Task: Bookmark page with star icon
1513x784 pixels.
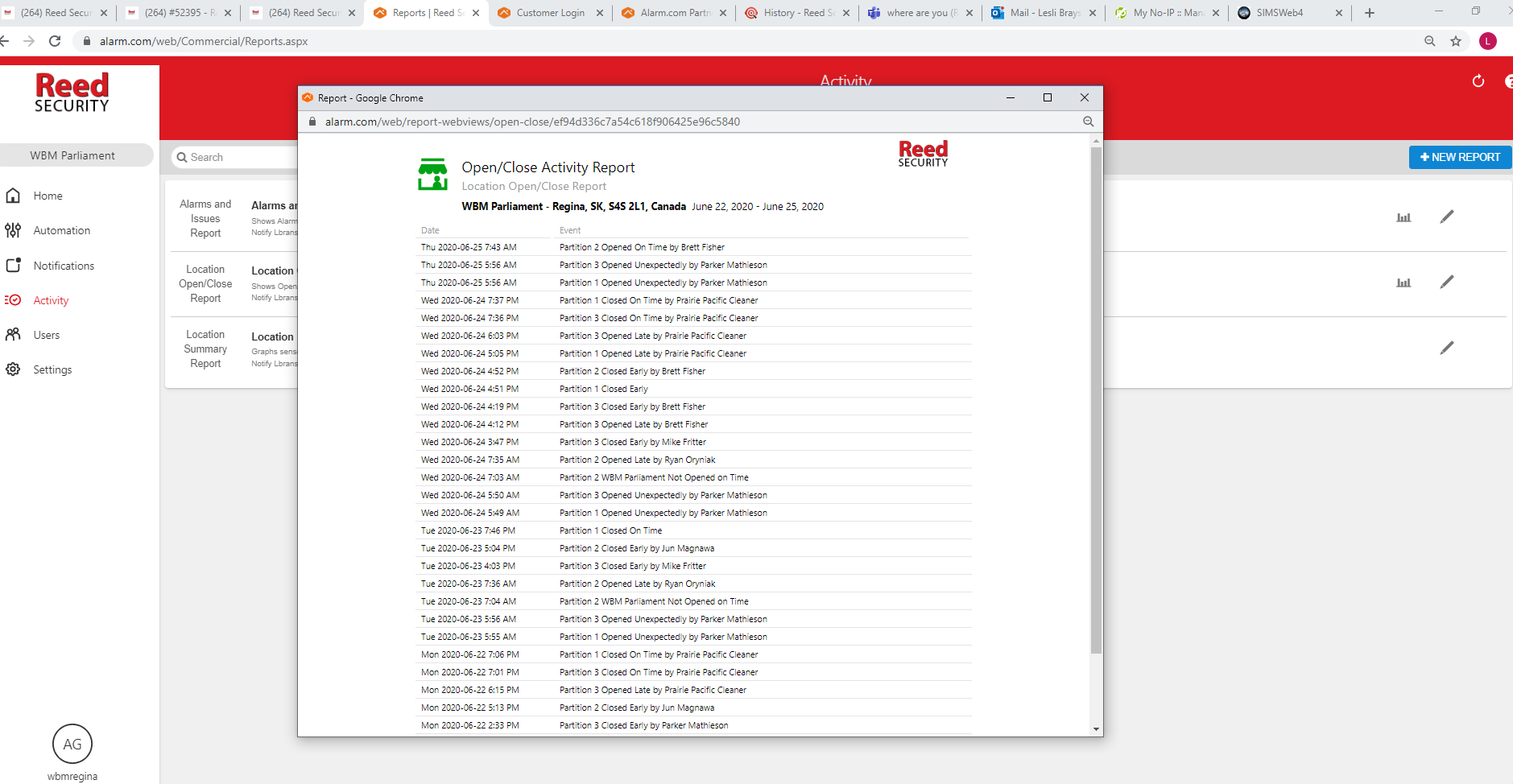Action: pyautogui.click(x=1456, y=41)
